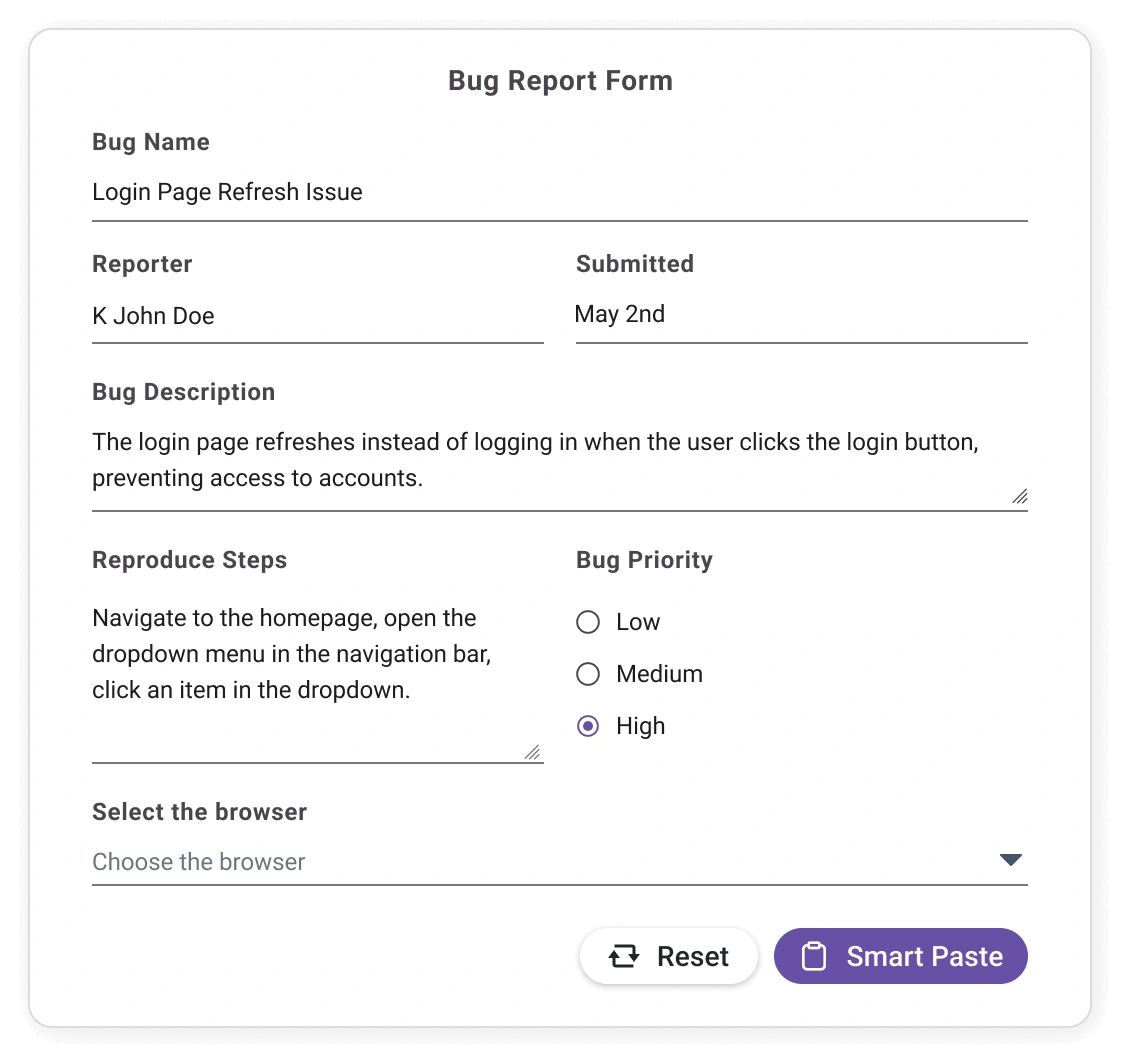Click the "Bug Priority" heading
Screen dimensions: 1128x1064
pyautogui.click(x=644, y=560)
